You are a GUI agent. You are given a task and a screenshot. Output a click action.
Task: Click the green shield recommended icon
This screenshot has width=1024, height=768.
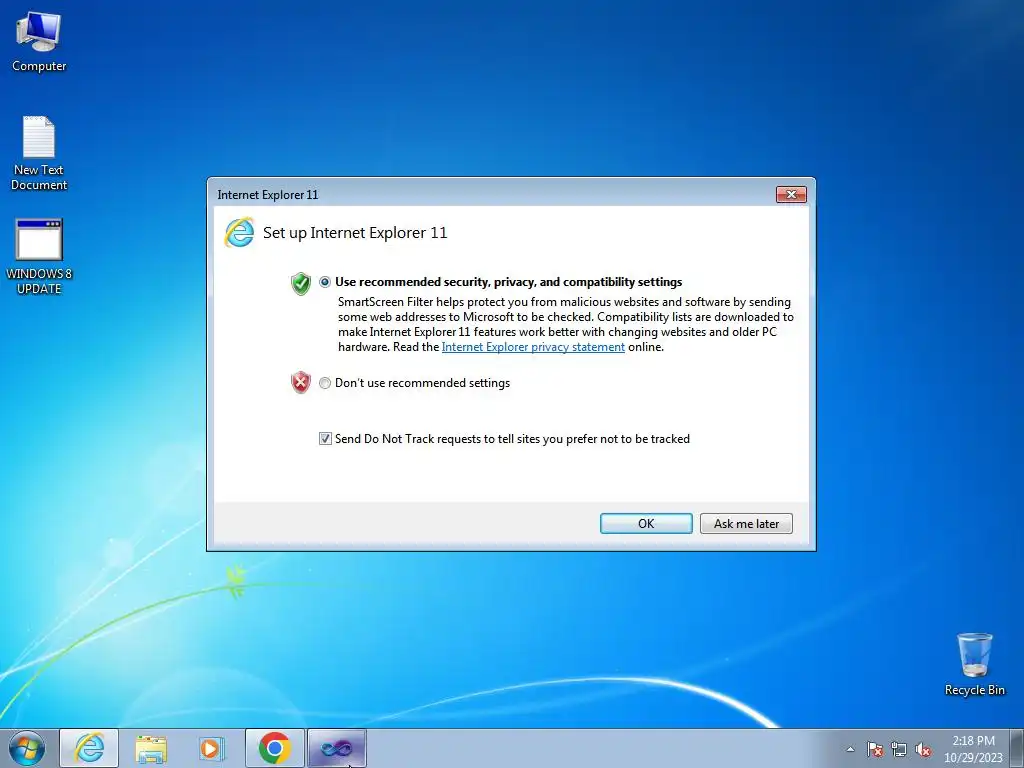(300, 284)
